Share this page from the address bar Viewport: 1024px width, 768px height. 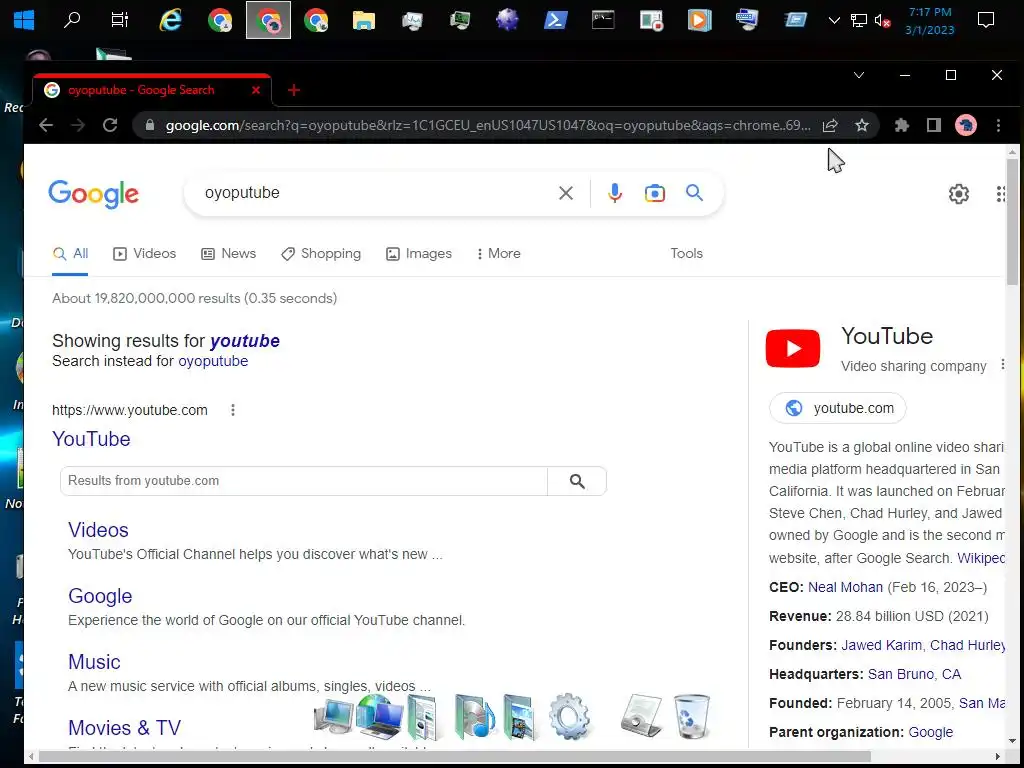coord(830,125)
